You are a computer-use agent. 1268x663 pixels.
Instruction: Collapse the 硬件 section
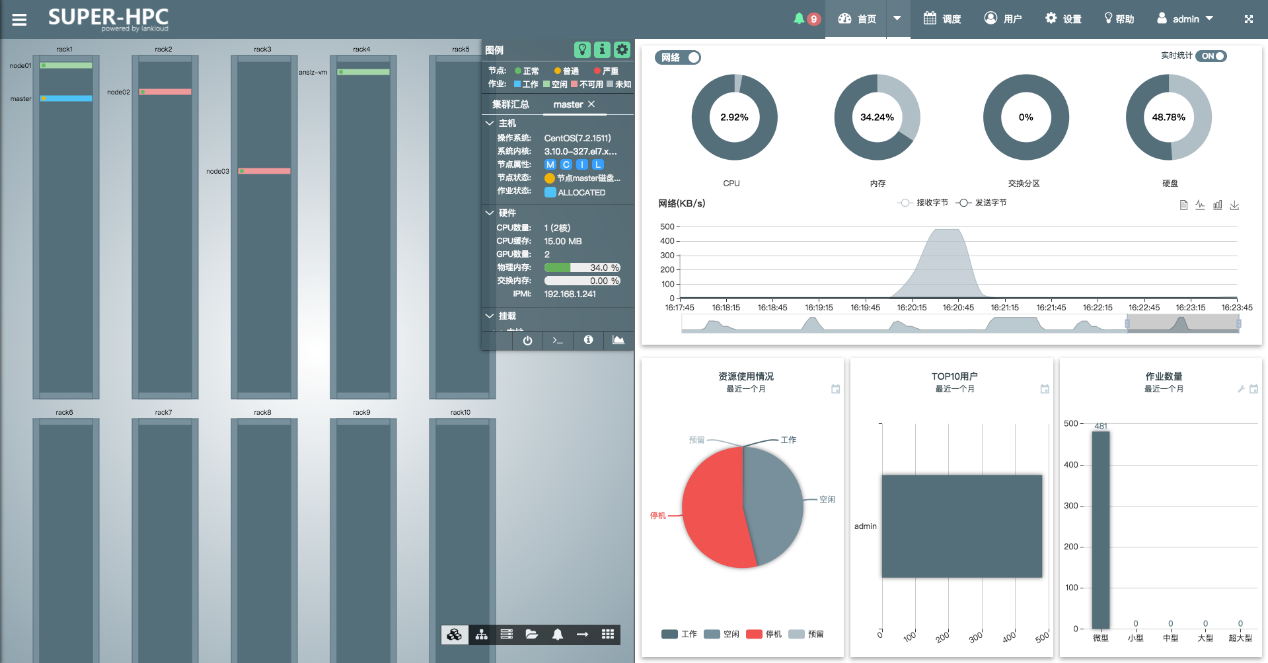click(x=490, y=213)
